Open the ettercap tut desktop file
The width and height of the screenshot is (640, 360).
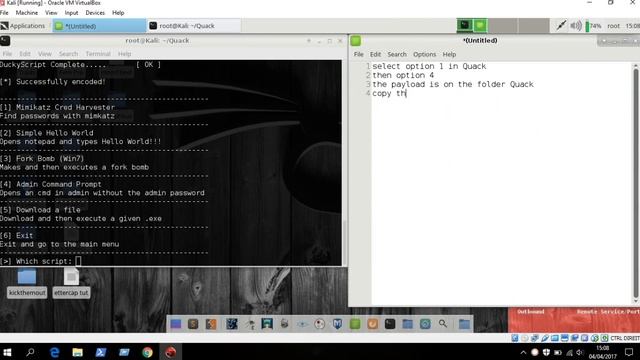(71, 283)
